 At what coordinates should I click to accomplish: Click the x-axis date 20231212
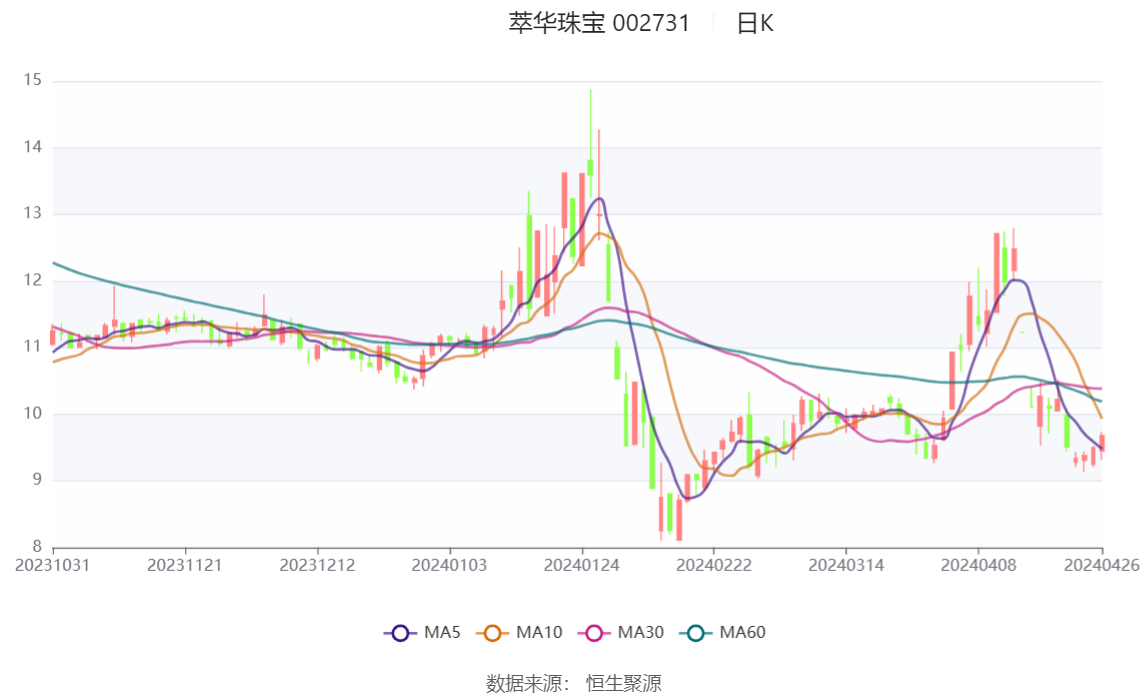[x=317, y=565]
